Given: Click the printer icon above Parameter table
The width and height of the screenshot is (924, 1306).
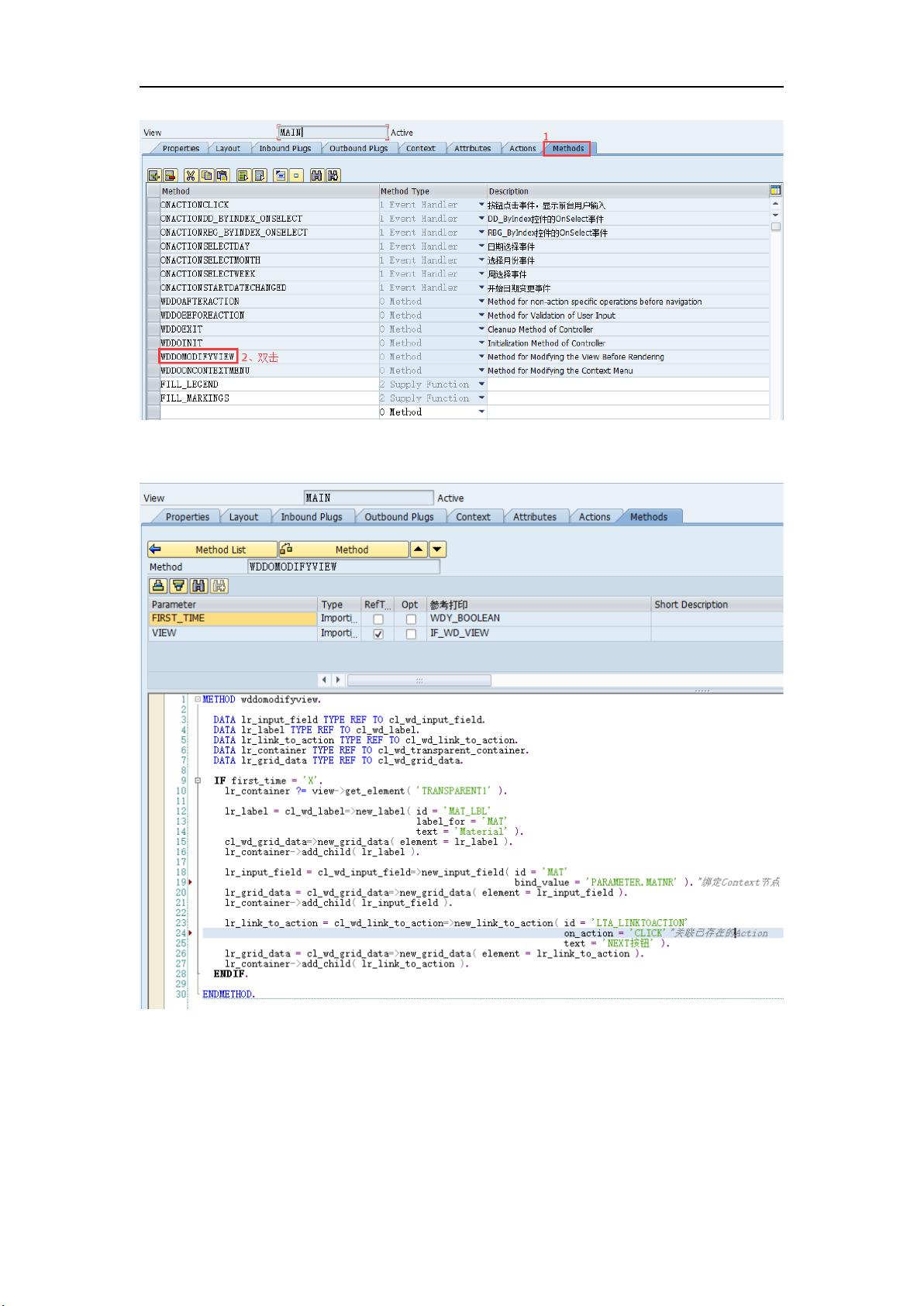Looking at the screenshot, I should click(x=158, y=586).
